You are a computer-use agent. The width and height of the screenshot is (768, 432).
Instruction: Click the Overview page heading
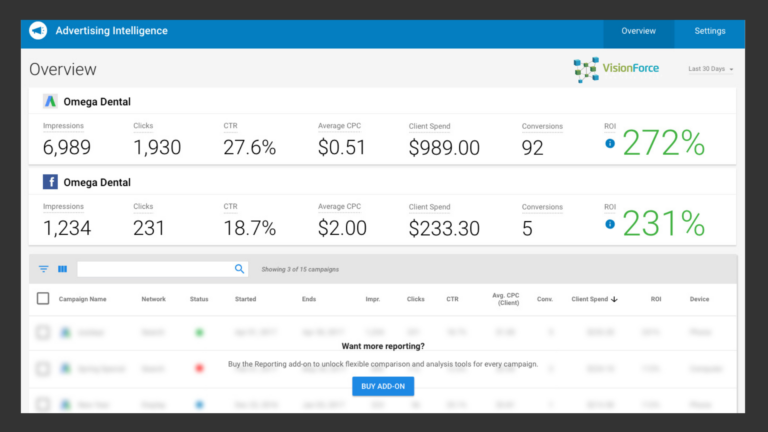pos(63,69)
